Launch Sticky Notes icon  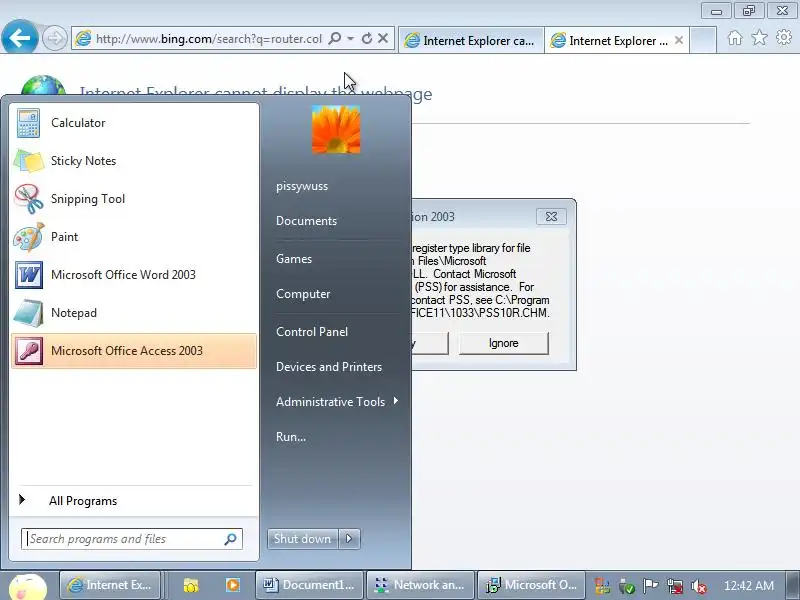click(x=29, y=161)
